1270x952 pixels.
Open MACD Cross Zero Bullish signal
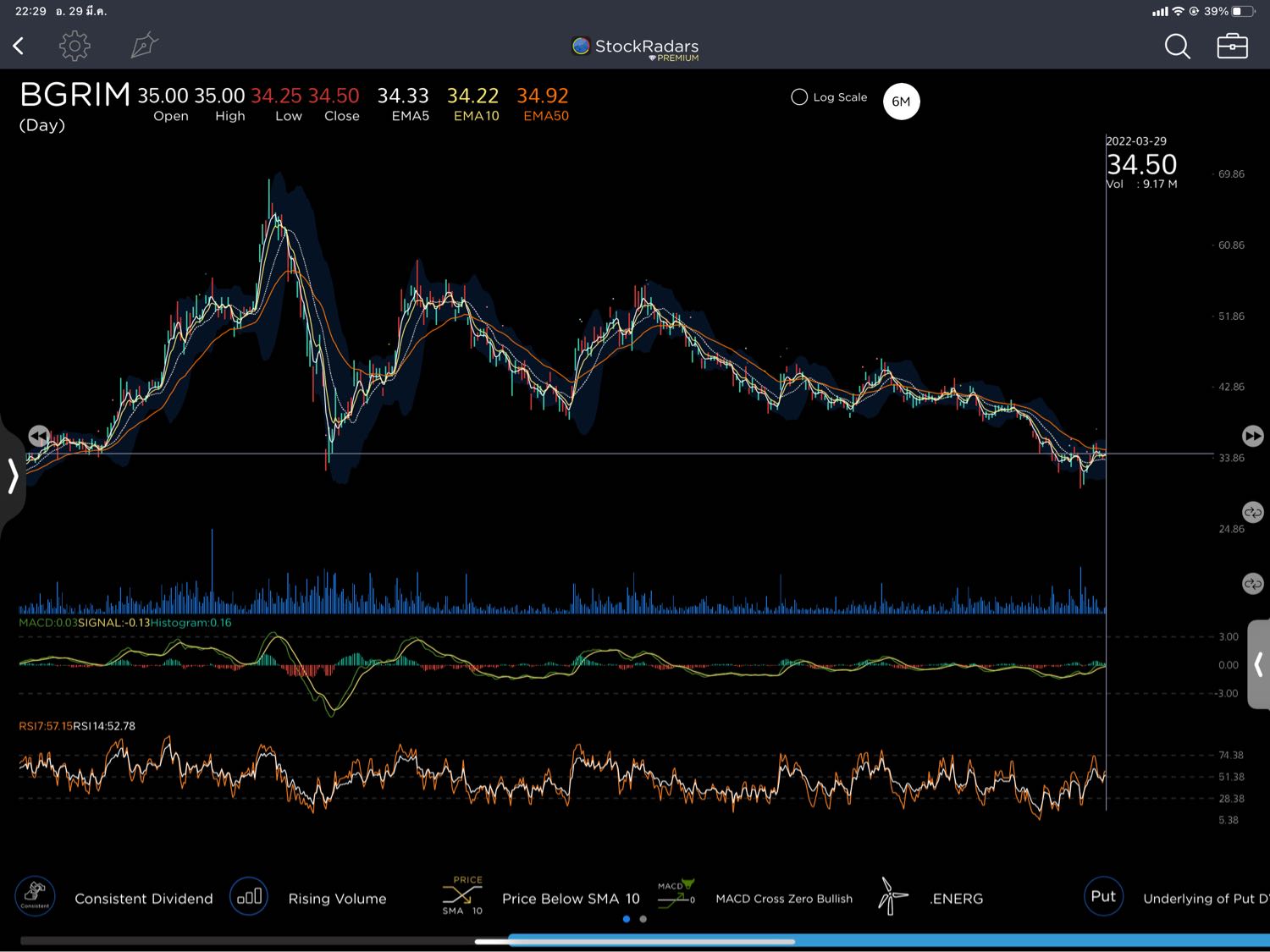point(784,899)
